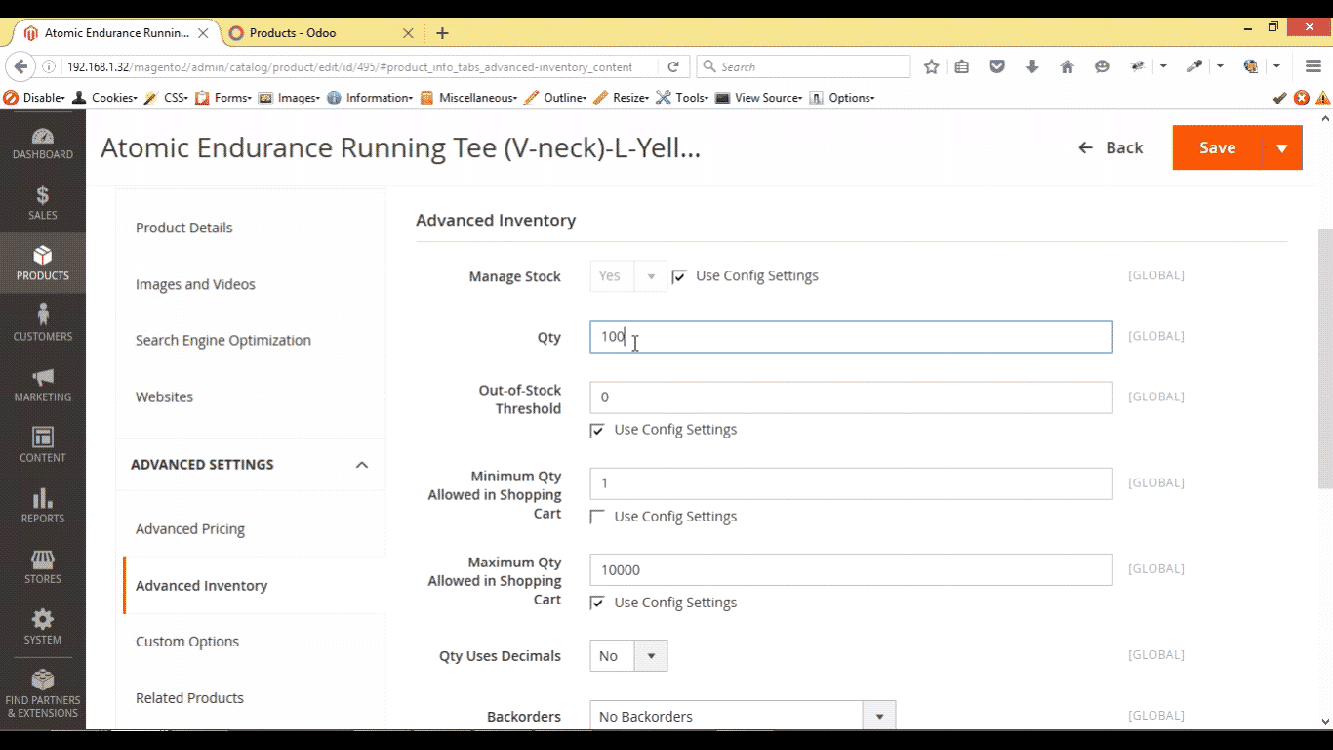The width and height of the screenshot is (1333, 750).
Task: Click the chat smiley icon in toolbar
Action: point(1102,67)
